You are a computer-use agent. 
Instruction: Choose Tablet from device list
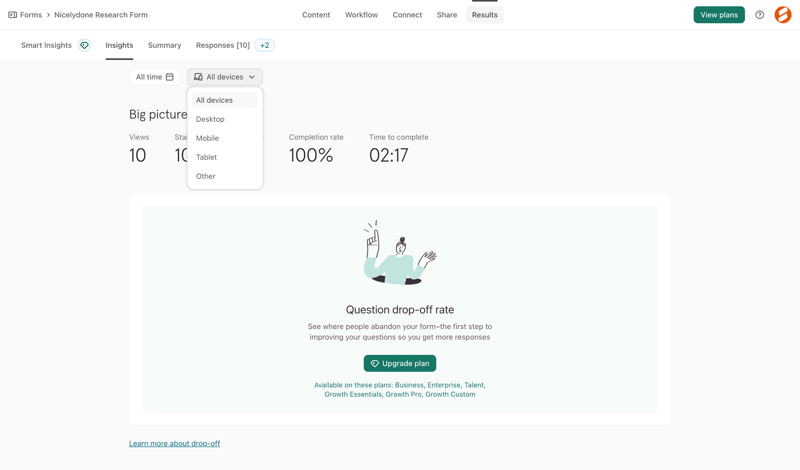tap(225, 157)
